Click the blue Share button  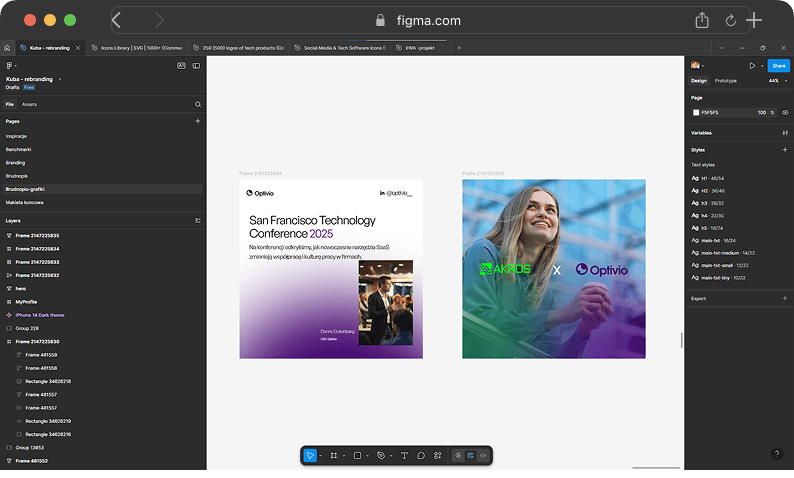pyautogui.click(x=777, y=66)
